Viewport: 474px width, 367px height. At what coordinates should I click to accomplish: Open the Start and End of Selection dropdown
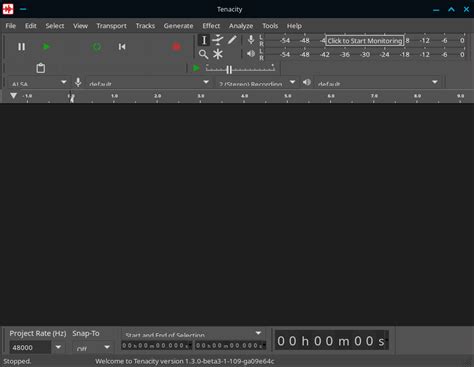[x=193, y=334]
